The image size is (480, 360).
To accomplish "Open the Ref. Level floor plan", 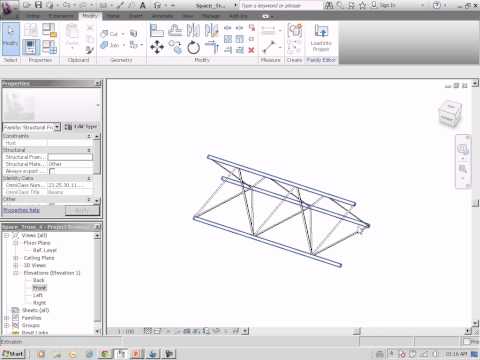I will [x=45, y=250].
